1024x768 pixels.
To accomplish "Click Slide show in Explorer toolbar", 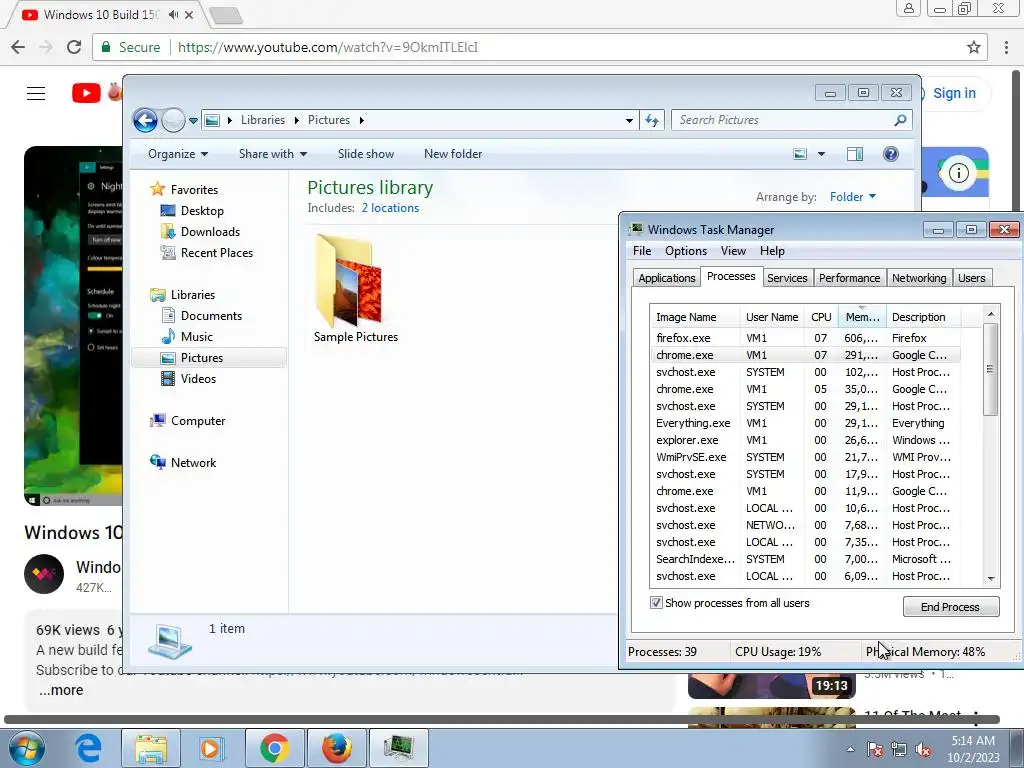I will [366, 154].
